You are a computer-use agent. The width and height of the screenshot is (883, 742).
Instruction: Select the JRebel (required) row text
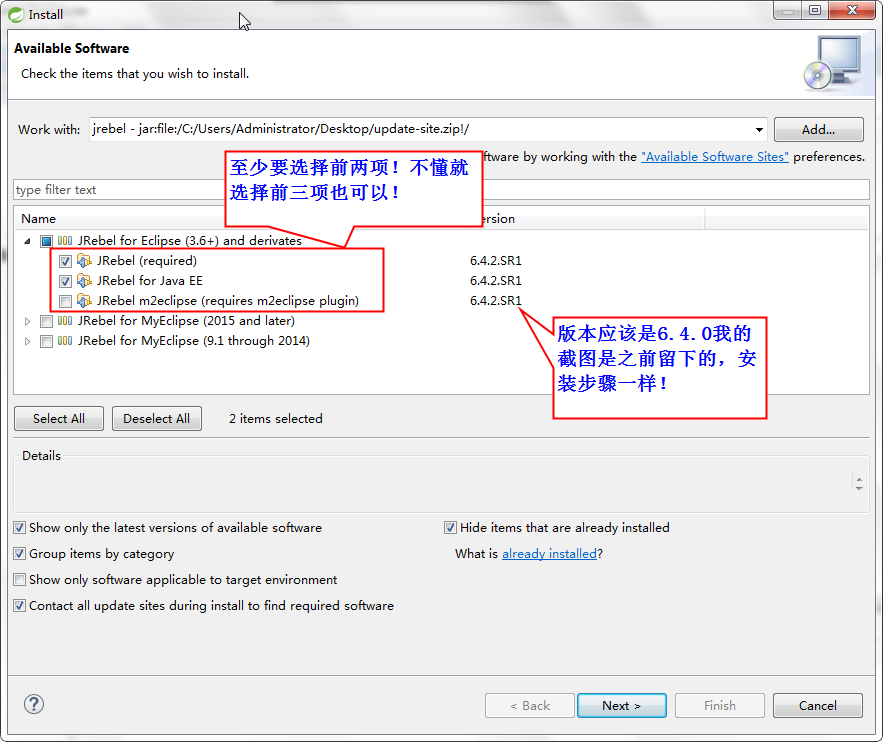tap(146, 261)
